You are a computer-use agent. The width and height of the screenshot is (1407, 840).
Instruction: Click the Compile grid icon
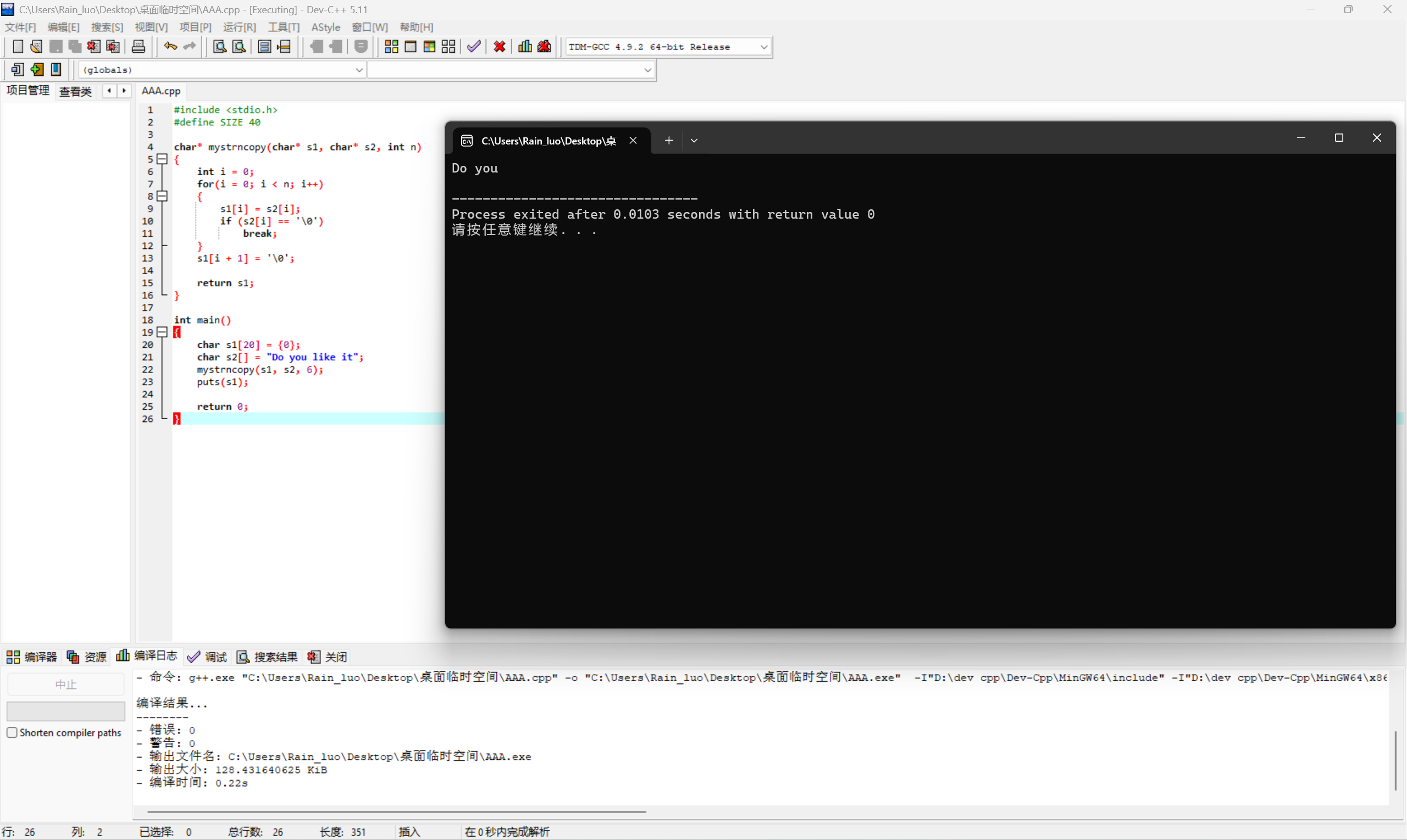pyautogui.click(x=391, y=46)
